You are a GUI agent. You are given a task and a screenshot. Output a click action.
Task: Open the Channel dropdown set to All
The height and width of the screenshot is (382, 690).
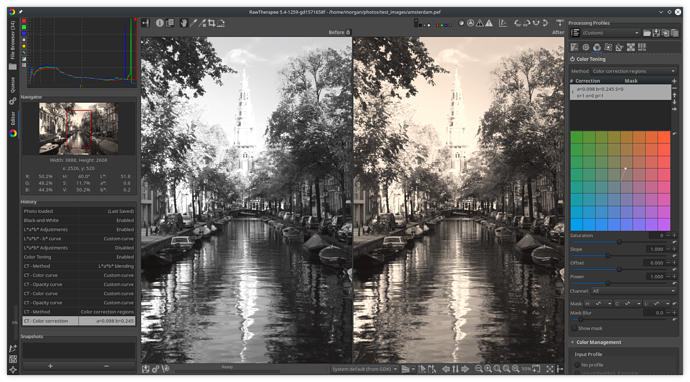(x=634, y=291)
